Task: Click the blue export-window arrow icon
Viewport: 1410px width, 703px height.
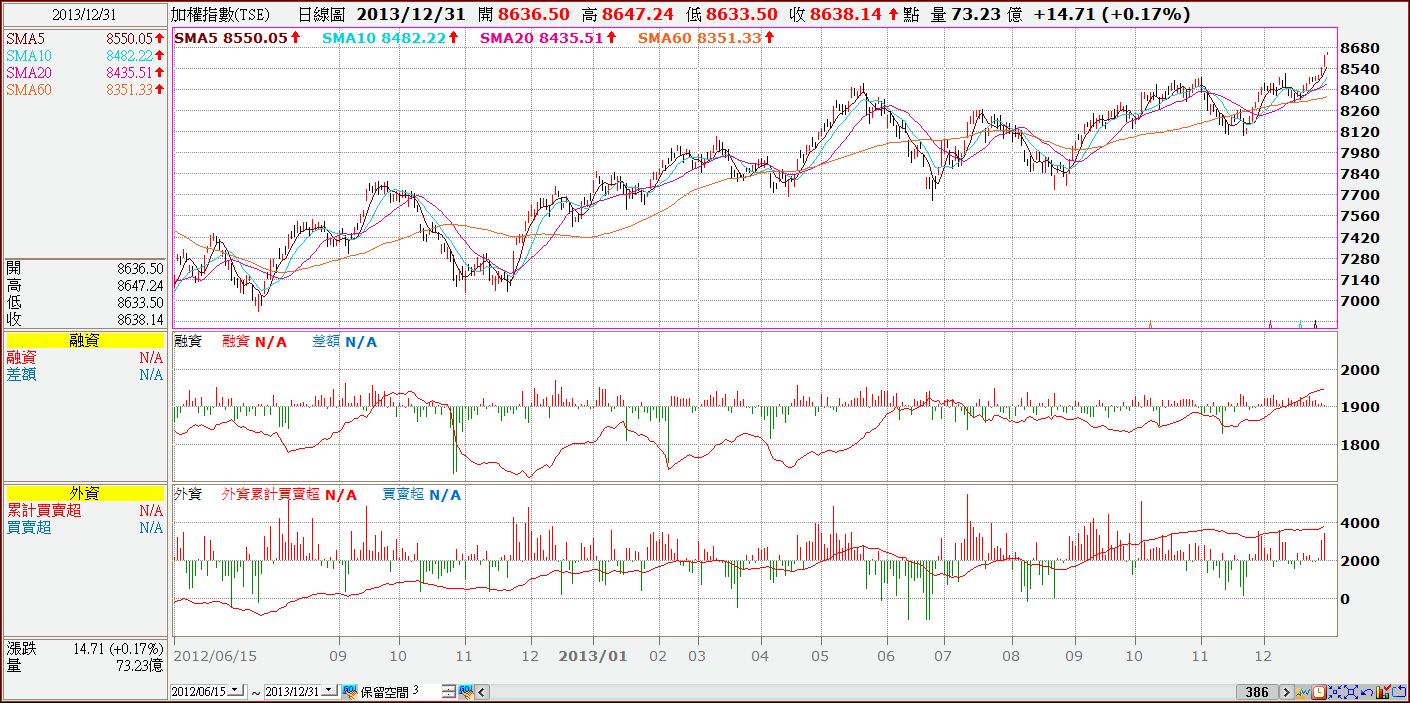Action: click(1399, 692)
